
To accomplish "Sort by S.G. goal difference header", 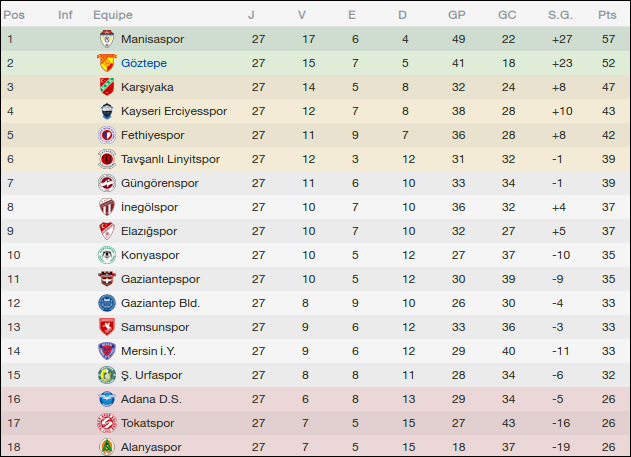I will (560, 15).
